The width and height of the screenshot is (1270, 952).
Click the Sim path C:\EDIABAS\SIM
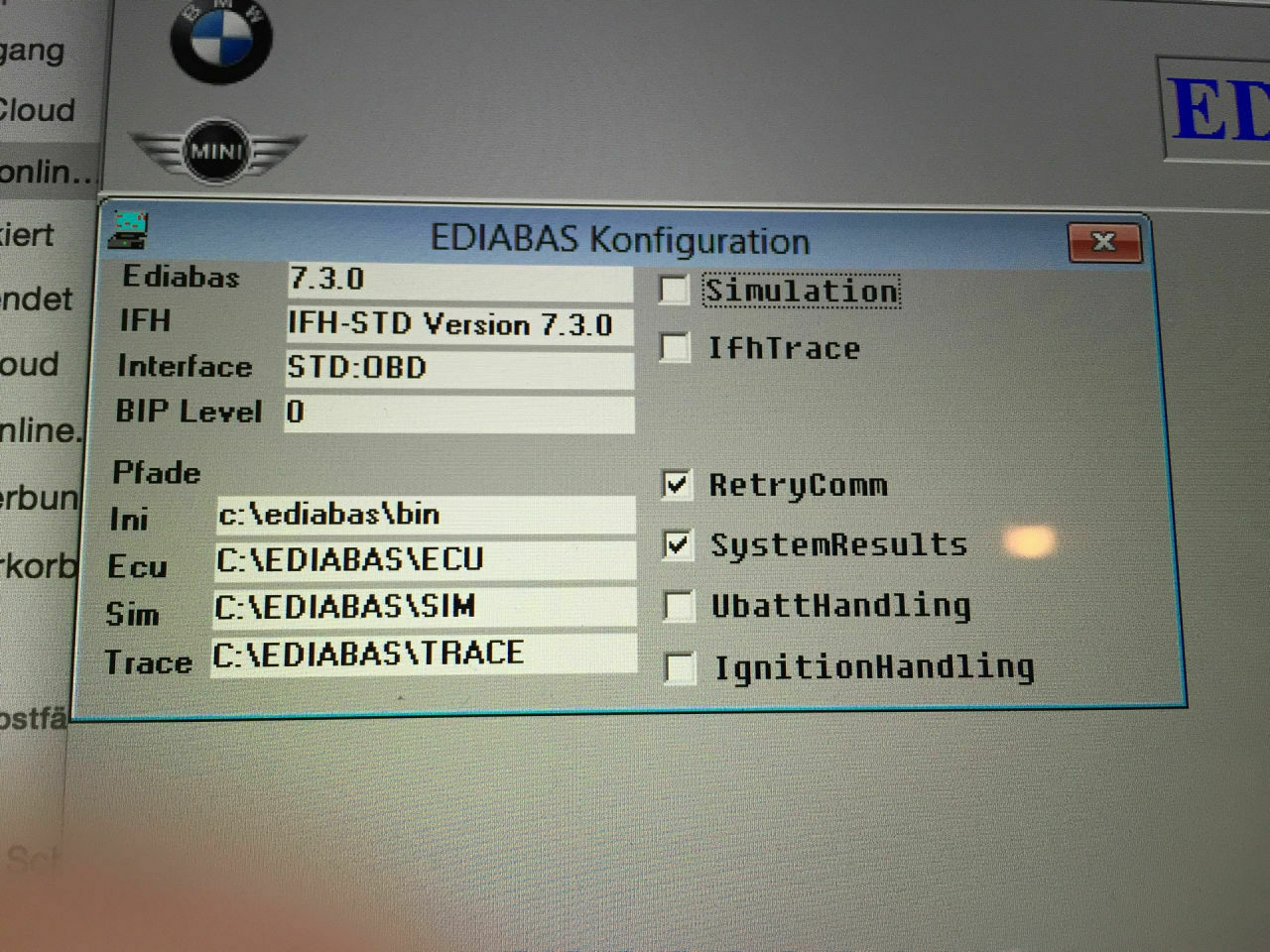tap(425, 607)
